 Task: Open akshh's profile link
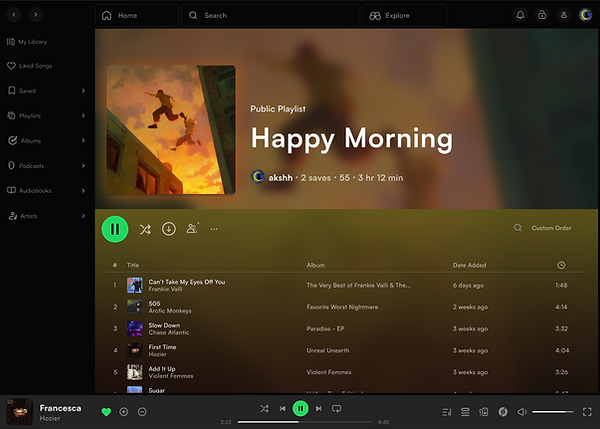280,178
